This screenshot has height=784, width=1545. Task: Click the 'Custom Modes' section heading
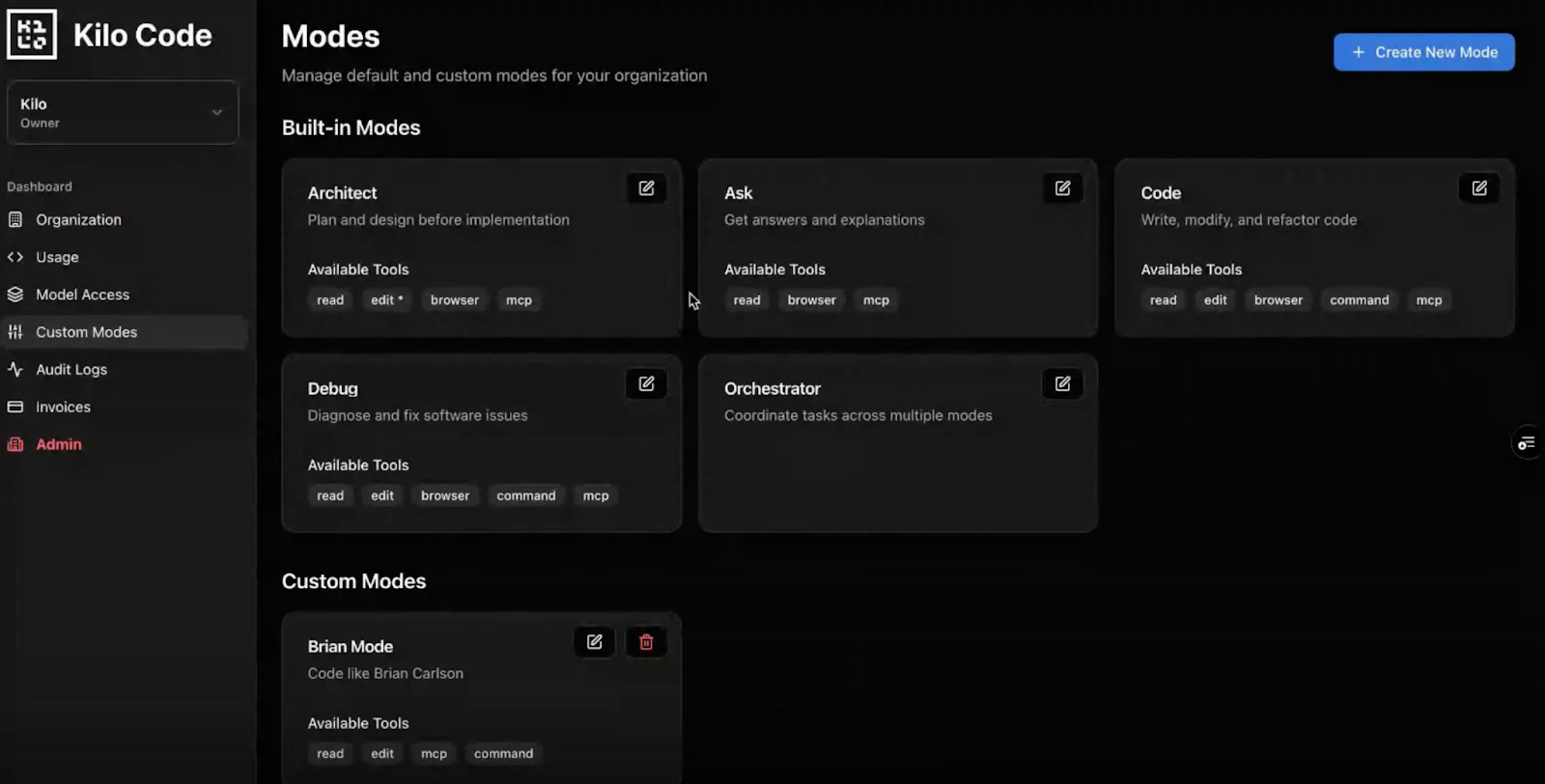coord(353,582)
